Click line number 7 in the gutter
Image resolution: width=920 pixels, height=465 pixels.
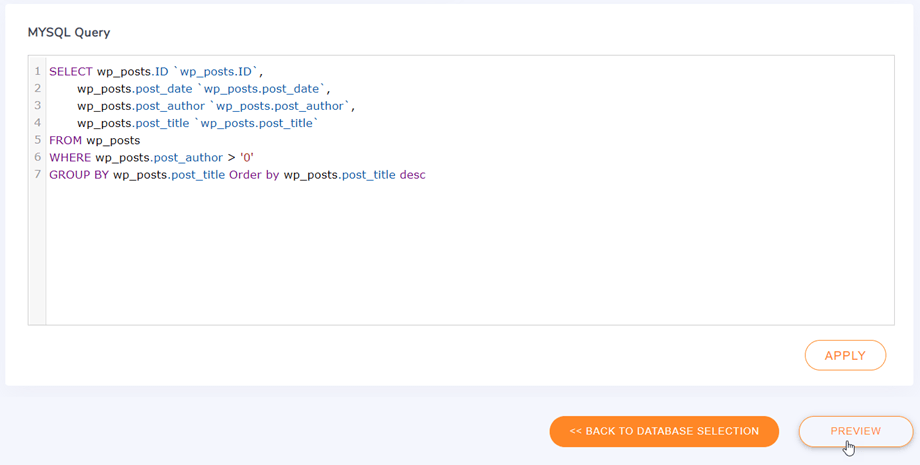tap(38, 175)
